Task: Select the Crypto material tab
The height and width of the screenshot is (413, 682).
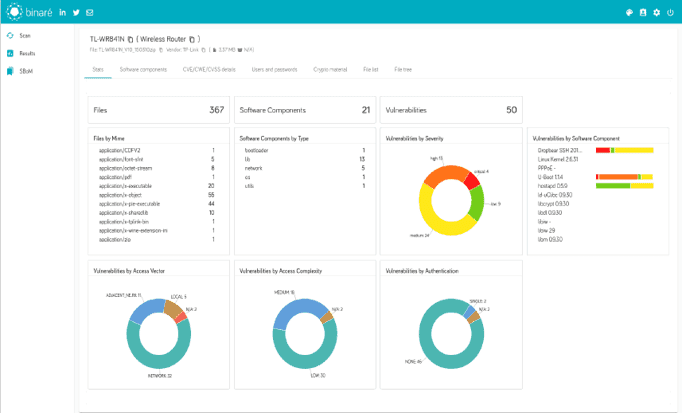Action: [329, 70]
